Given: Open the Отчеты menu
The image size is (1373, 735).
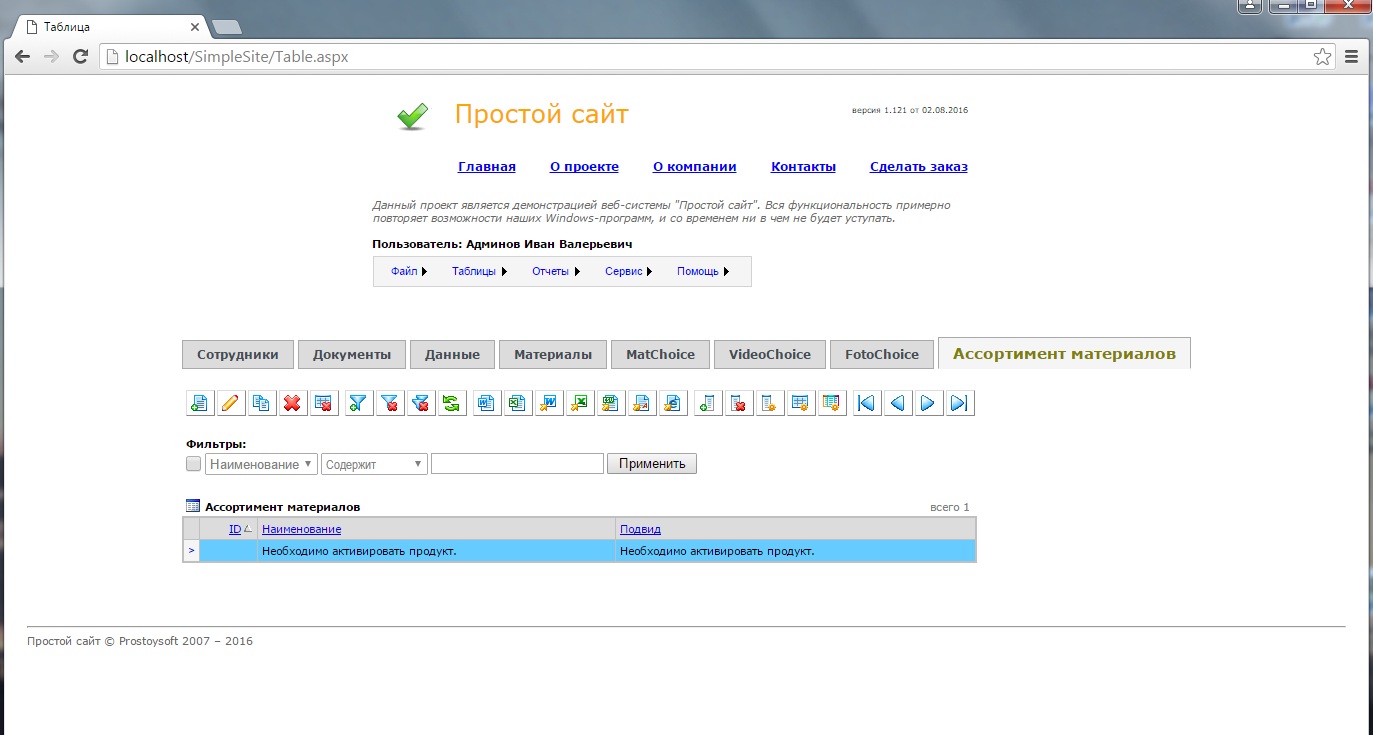Looking at the screenshot, I should click(x=556, y=271).
